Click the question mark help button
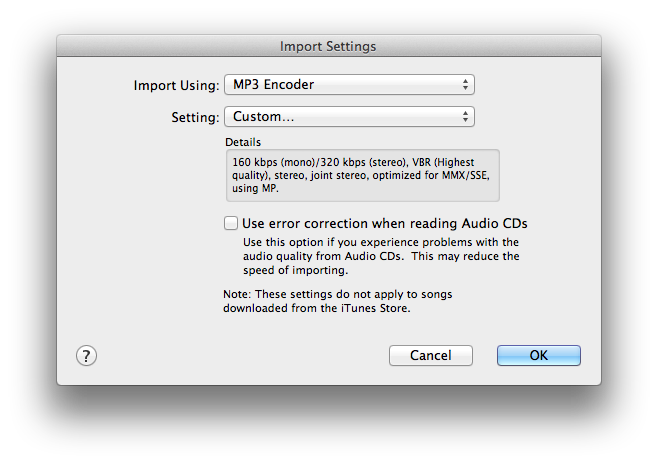Viewport: 658px width, 464px height. coord(86,355)
